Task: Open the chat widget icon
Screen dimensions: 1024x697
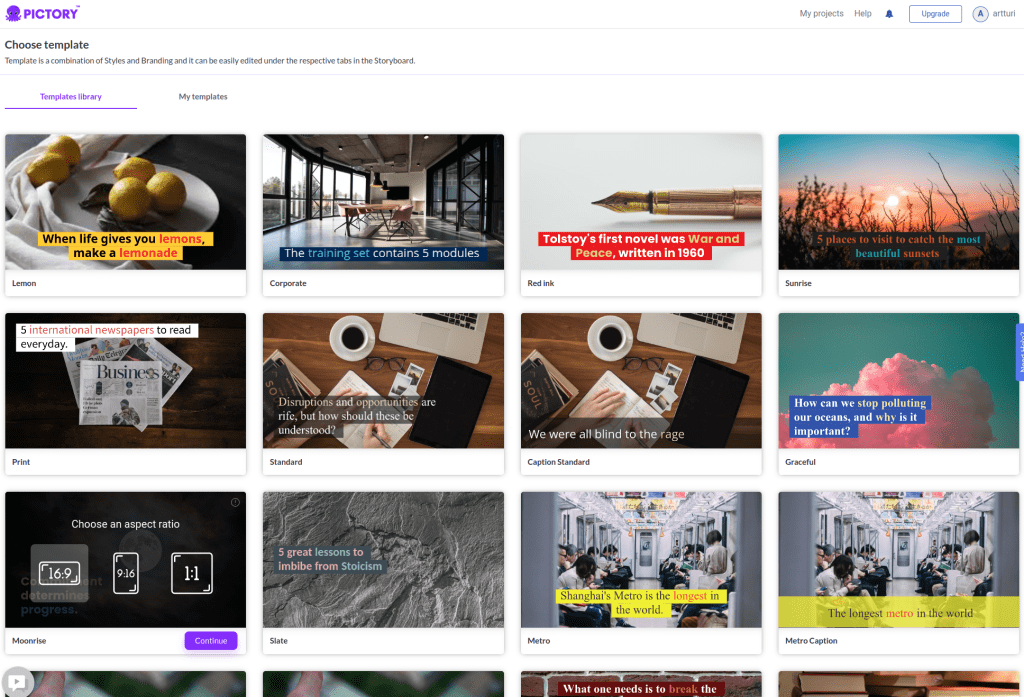Action: pos(17,682)
